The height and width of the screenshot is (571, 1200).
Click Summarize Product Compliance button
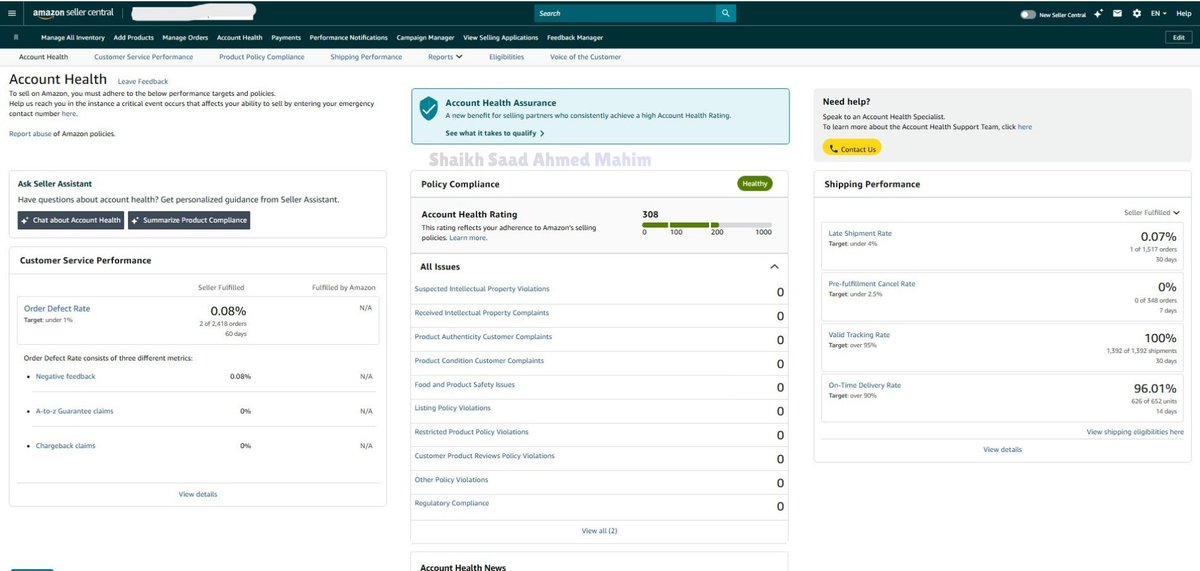(x=189, y=220)
